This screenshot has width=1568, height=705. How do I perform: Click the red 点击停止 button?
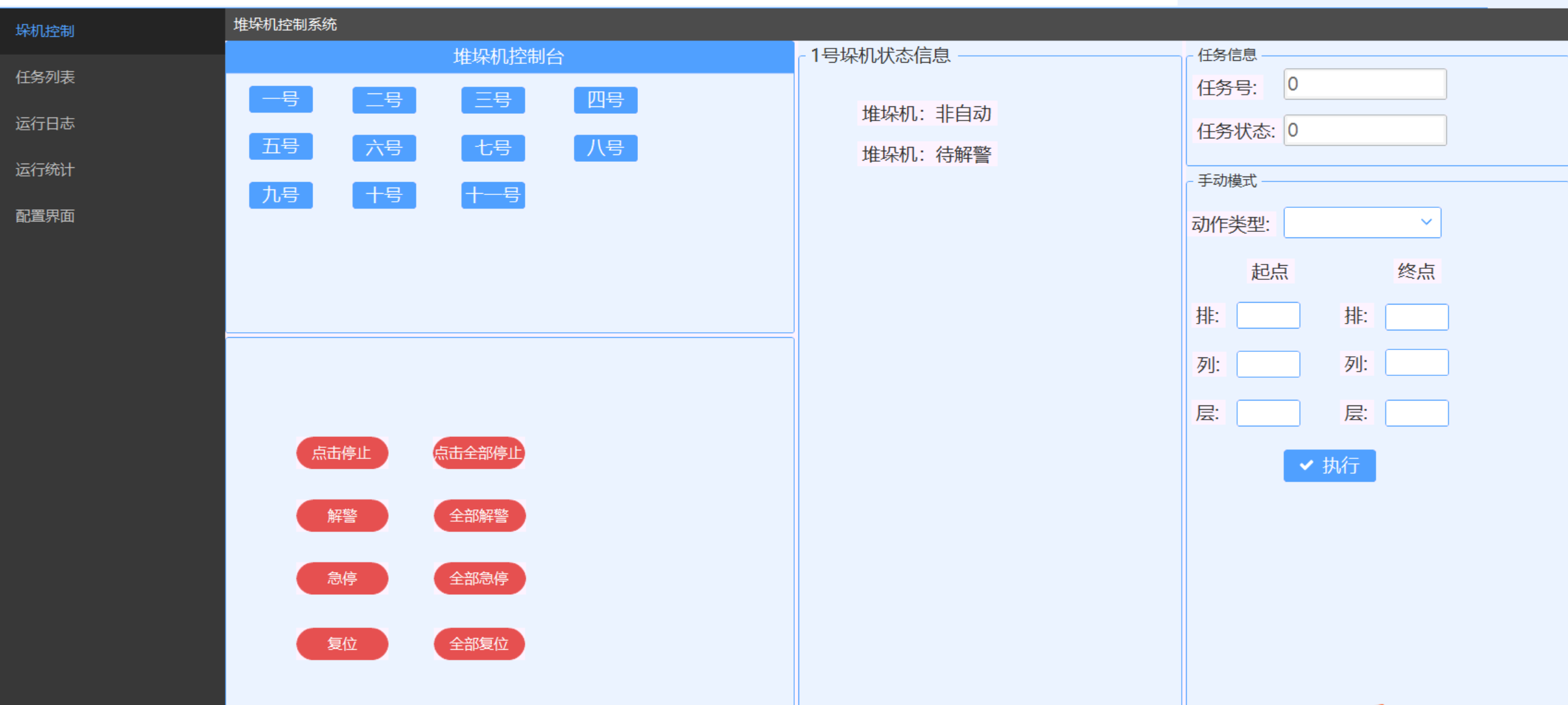click(x=342, y=453)
